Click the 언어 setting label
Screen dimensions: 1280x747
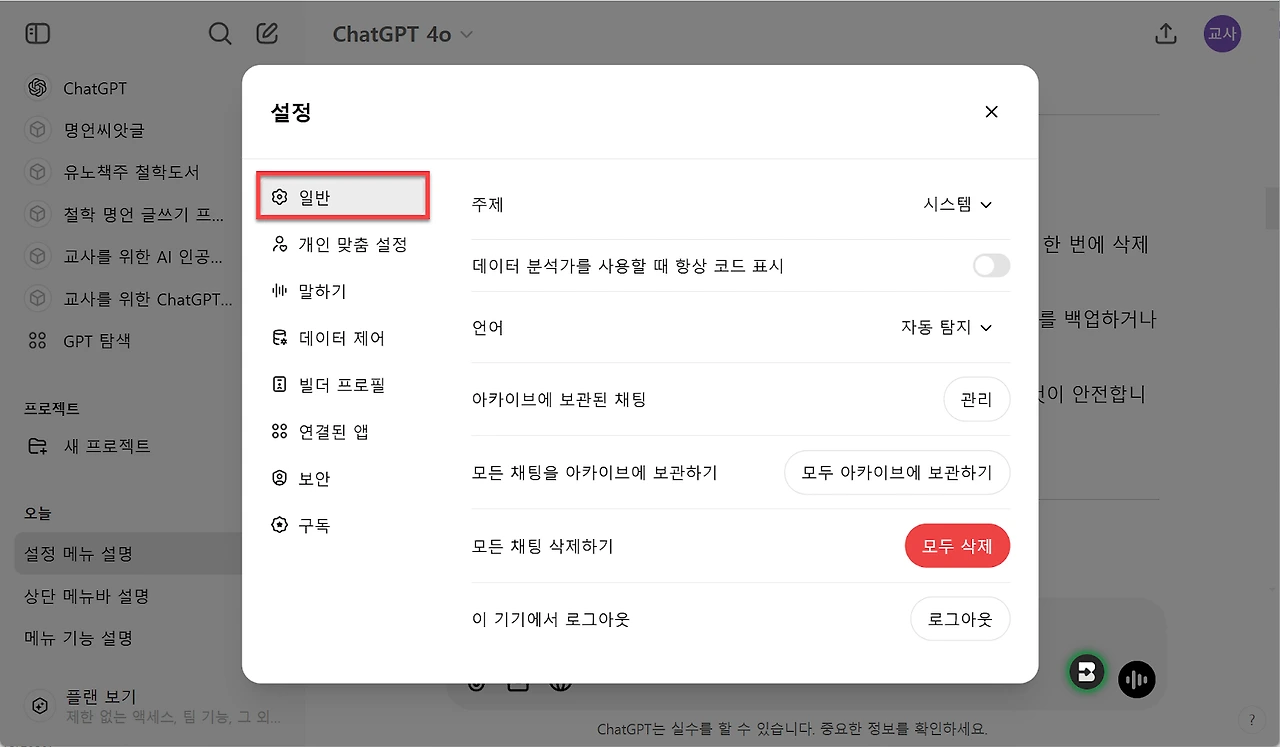pyautogui.click(x=487, y=327)
